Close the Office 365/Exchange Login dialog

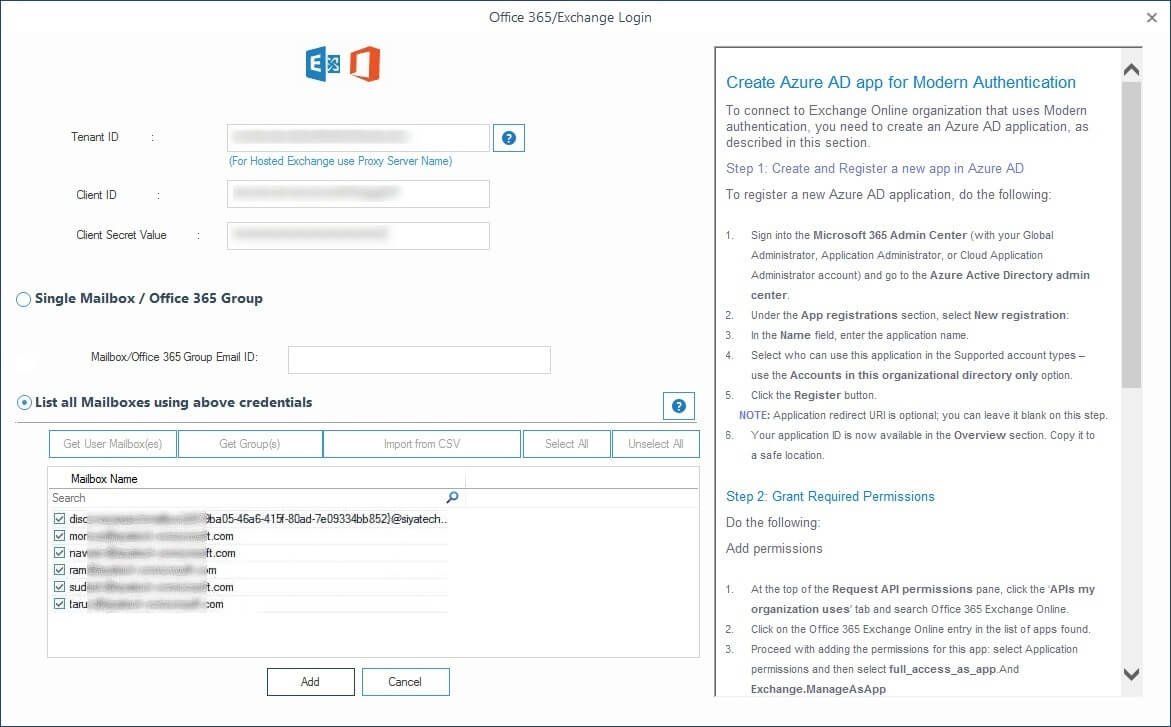(1152, 17)
